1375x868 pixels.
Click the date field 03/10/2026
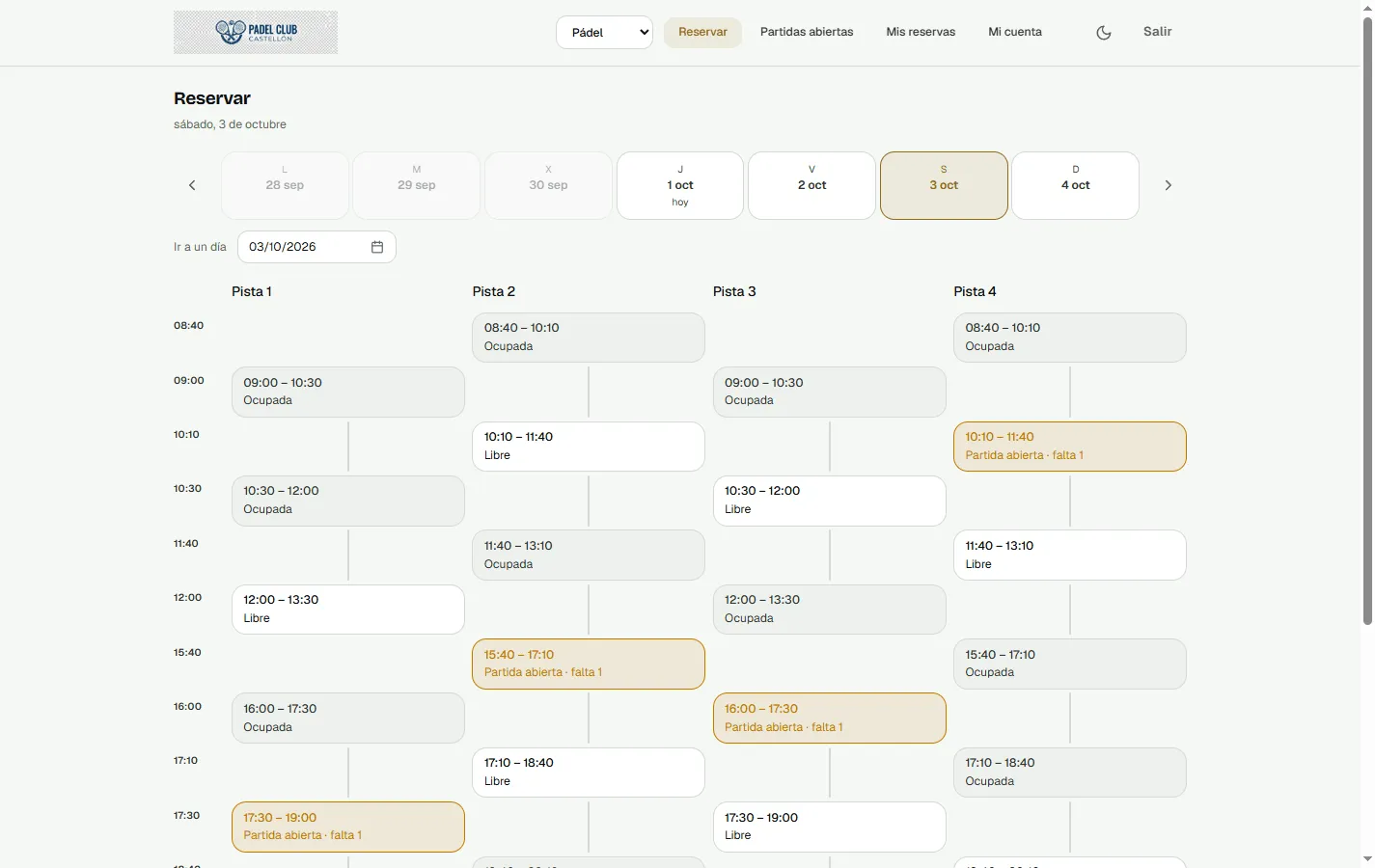point(316,247)
